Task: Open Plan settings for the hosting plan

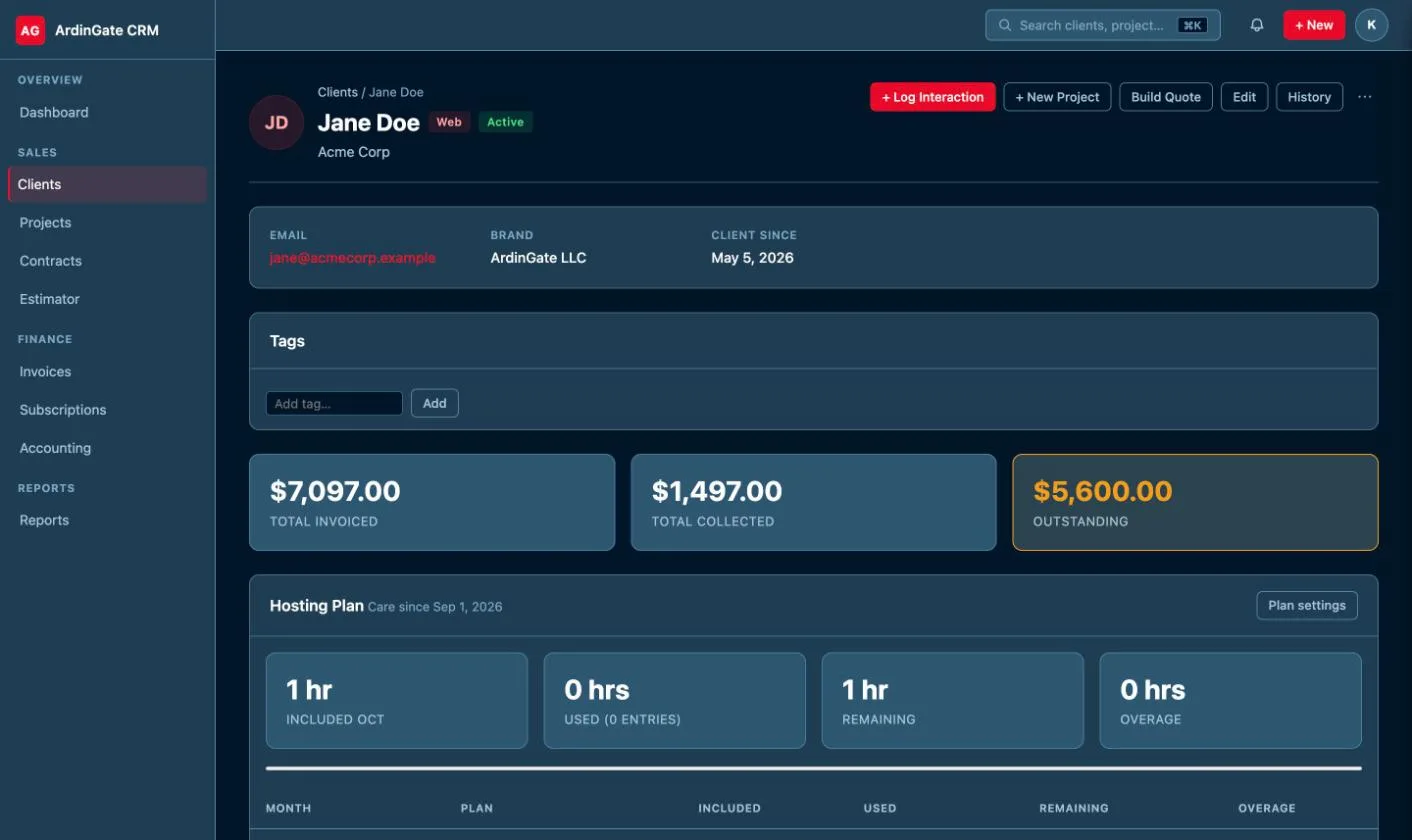Action: click(x=1307, y=605)
